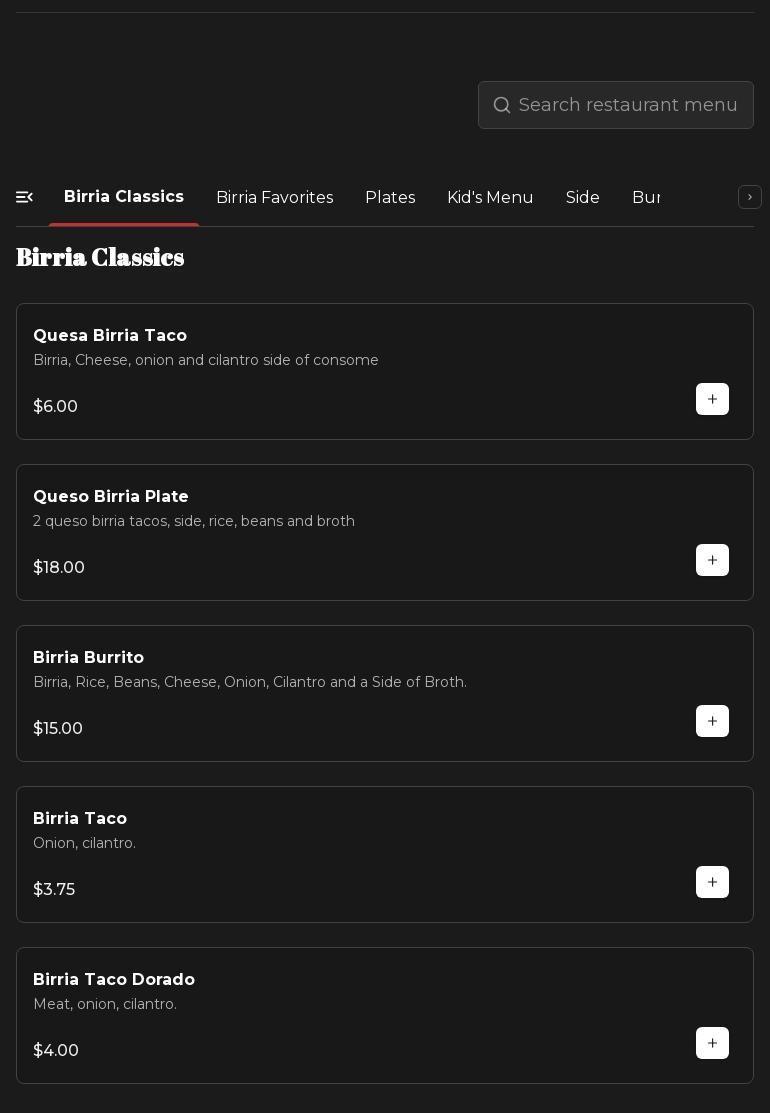Click the Birria Taco item name
Screen dimensions: 770x1113
click(80, 818)
